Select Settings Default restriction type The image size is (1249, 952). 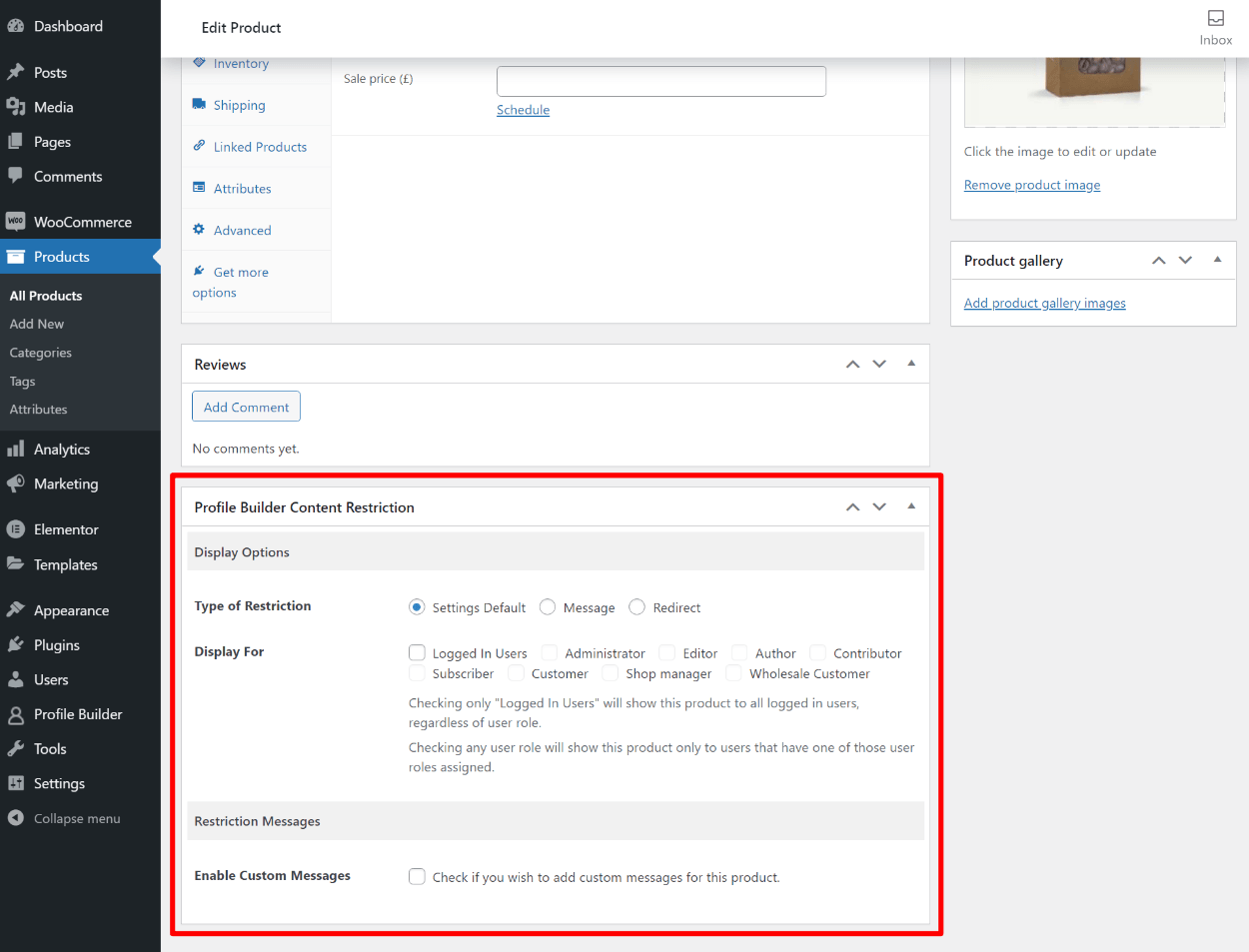(x=417, y=607)
